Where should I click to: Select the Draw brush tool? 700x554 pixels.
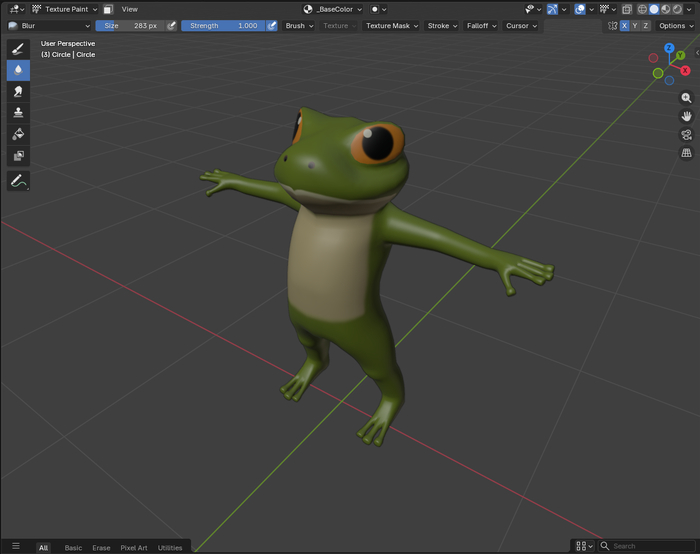pos(18,49)
